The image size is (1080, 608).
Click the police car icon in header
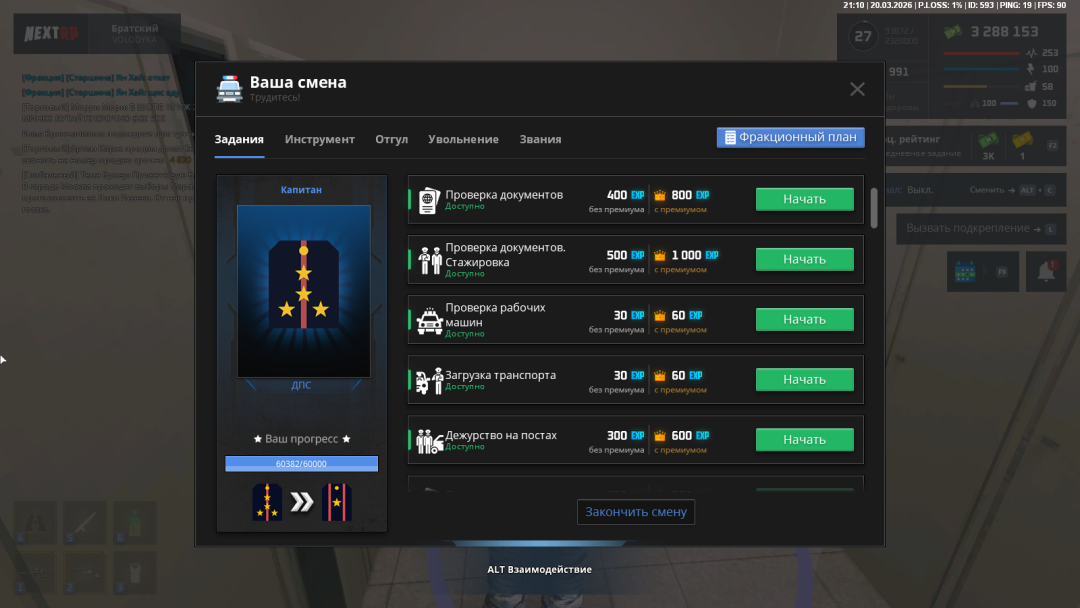point(229,89)
